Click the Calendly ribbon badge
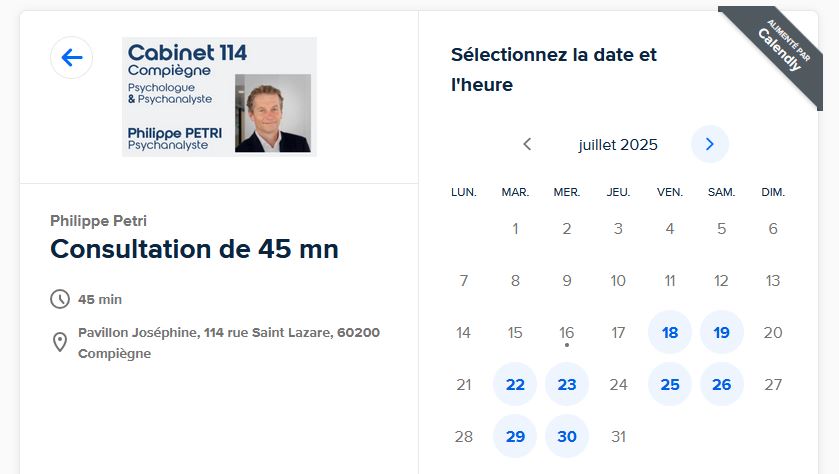 coord(774,55)
